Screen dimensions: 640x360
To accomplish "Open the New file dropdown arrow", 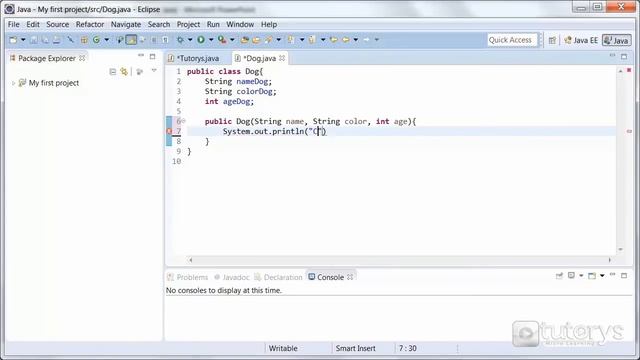I will tap(23, 40).
